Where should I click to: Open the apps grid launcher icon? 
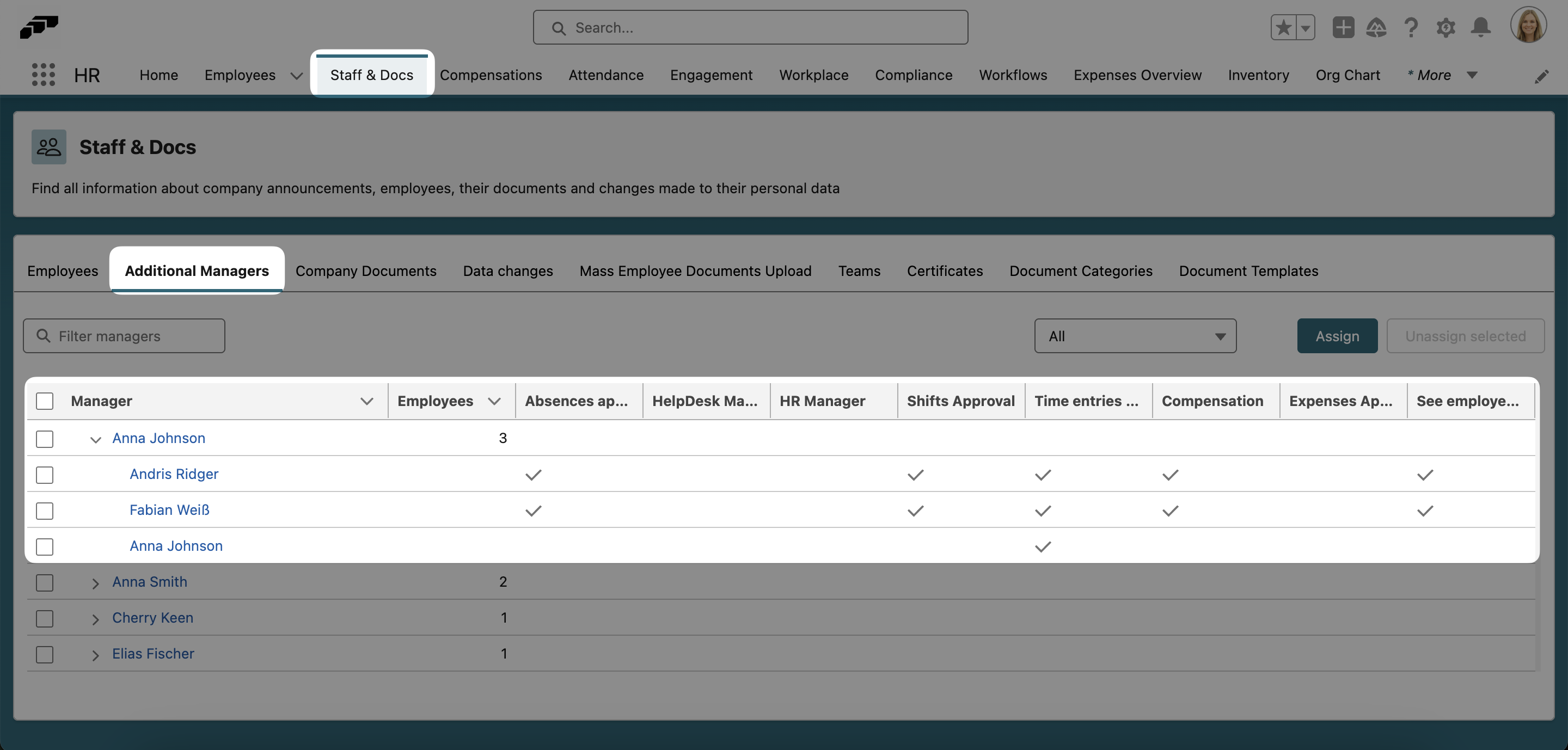42,74
